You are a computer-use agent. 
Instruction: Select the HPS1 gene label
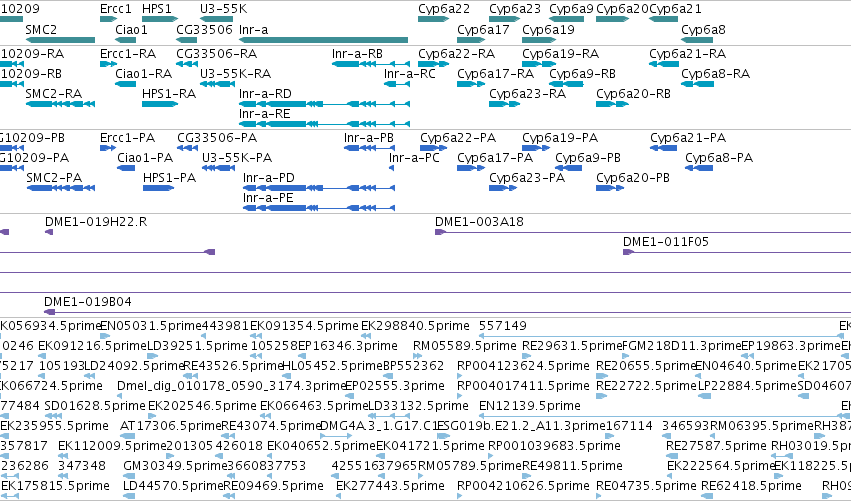[156, 9]
